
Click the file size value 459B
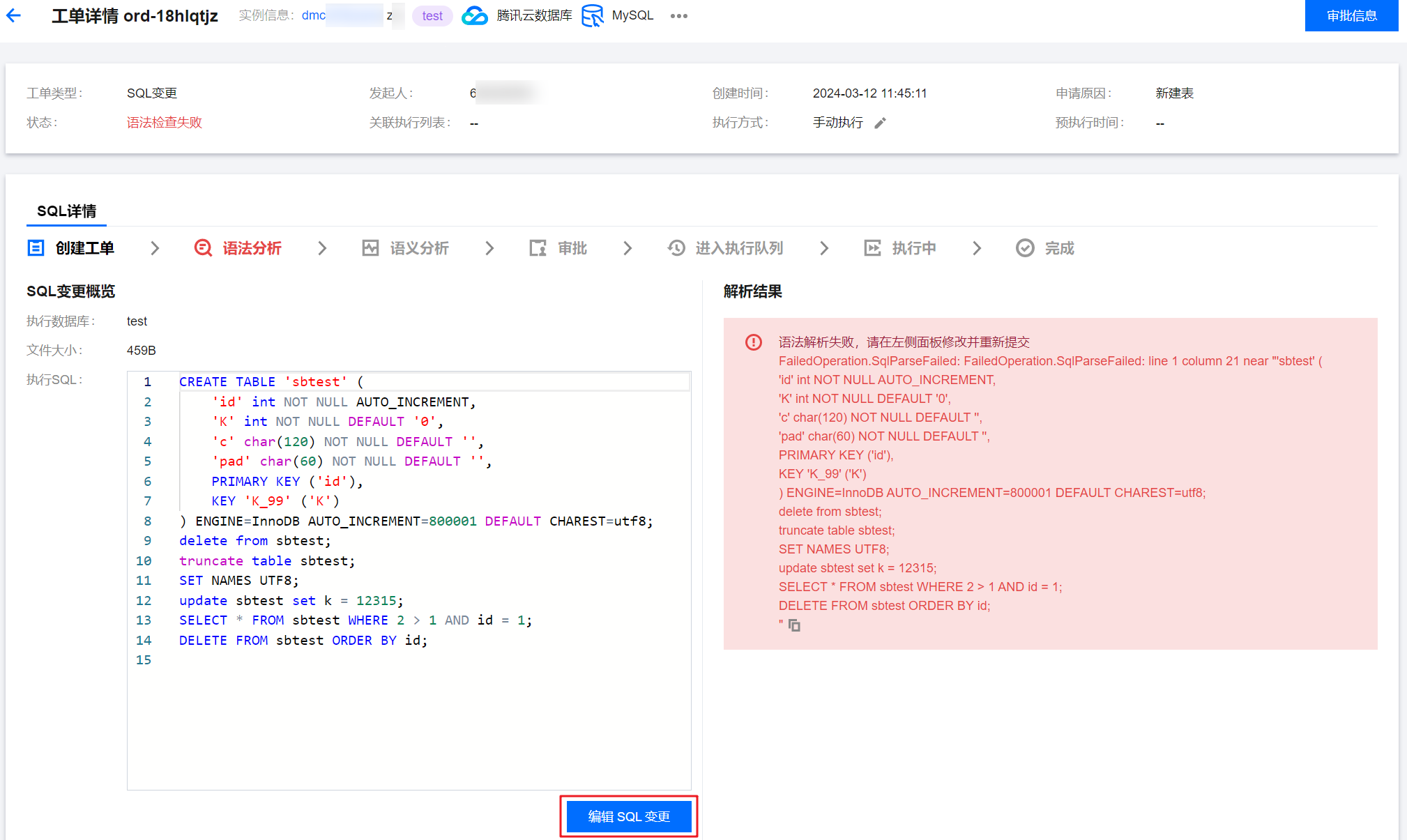point(142,351)
